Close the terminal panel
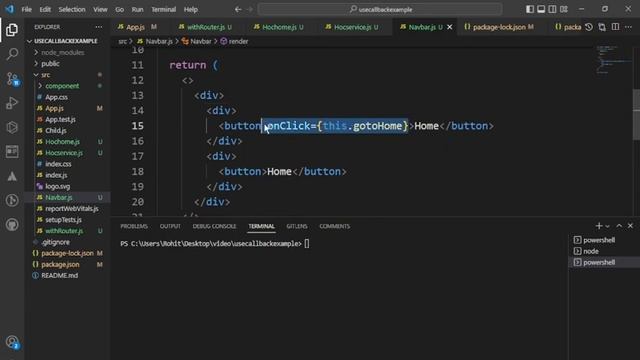This screenshot has width=640, height=360. [630, 226]
